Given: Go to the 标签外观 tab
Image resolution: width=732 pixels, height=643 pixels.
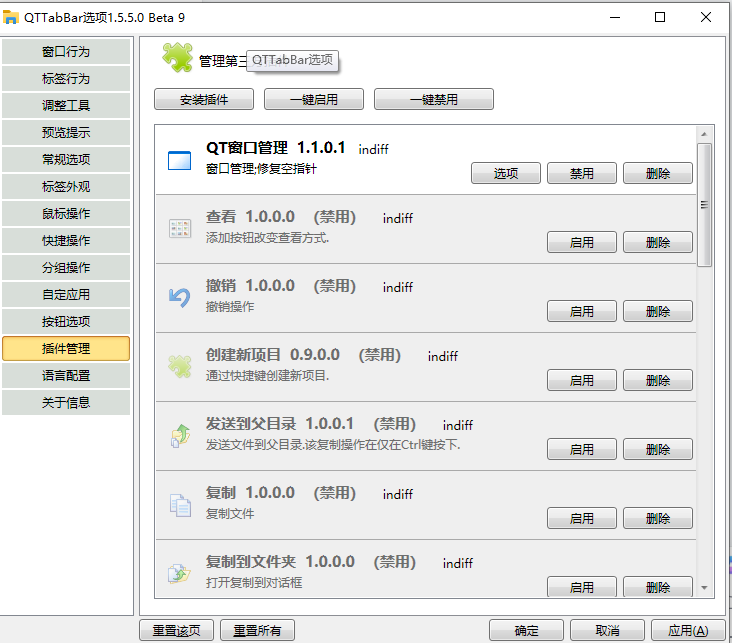Looking at the screenshot, I should pyautogui.click(x=66, y=186).
